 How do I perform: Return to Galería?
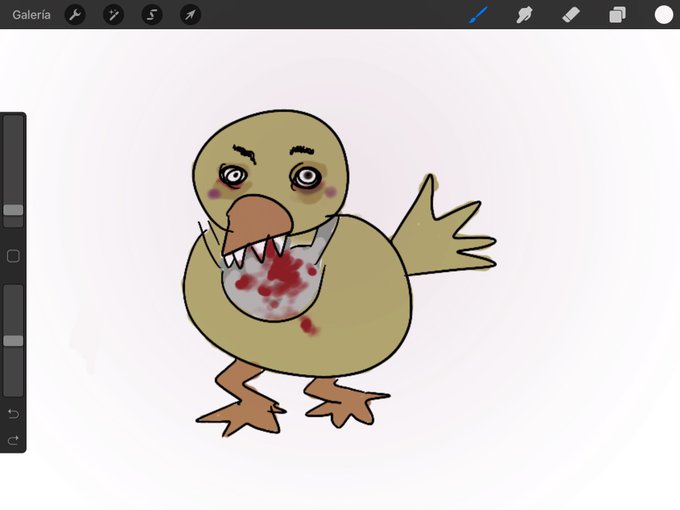click(31, 15)
